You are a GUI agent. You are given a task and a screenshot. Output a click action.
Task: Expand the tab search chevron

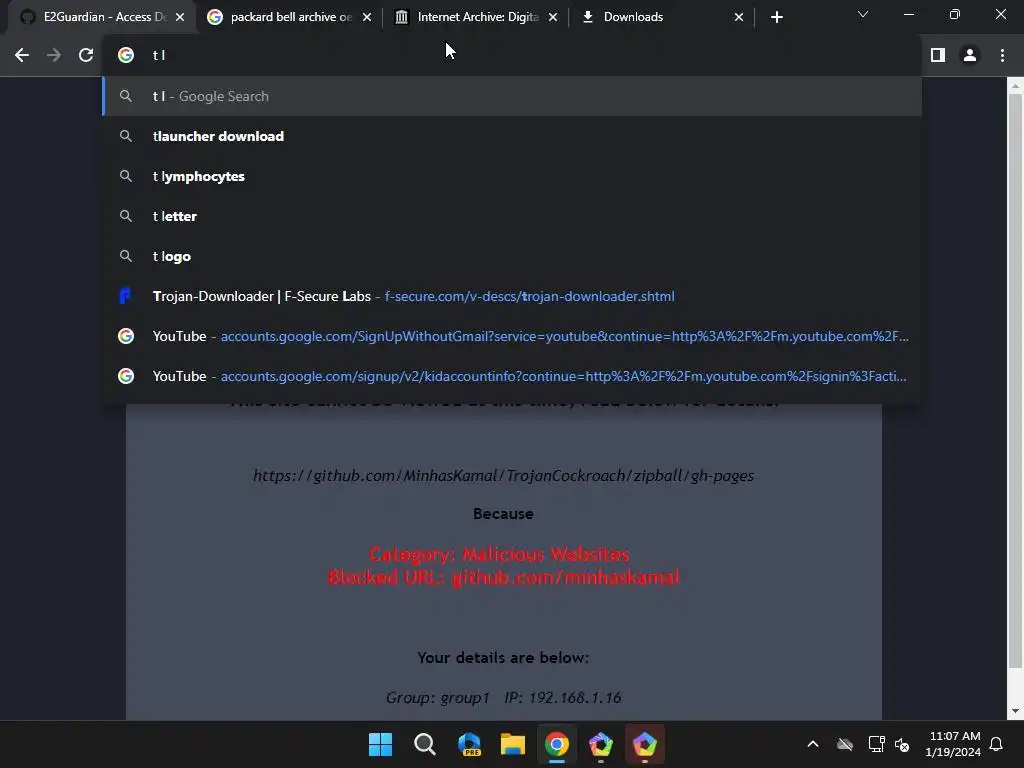[x=863, y=14]
